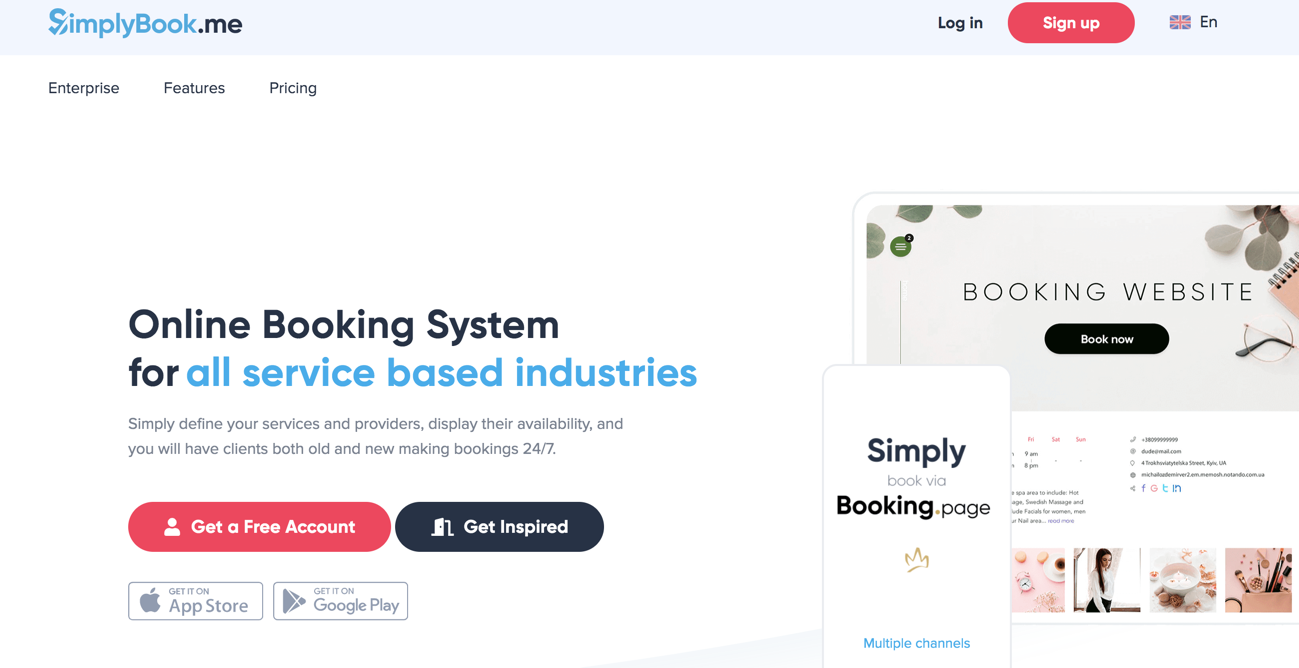Click the dude@mail.com email text

pos(1161,451)
